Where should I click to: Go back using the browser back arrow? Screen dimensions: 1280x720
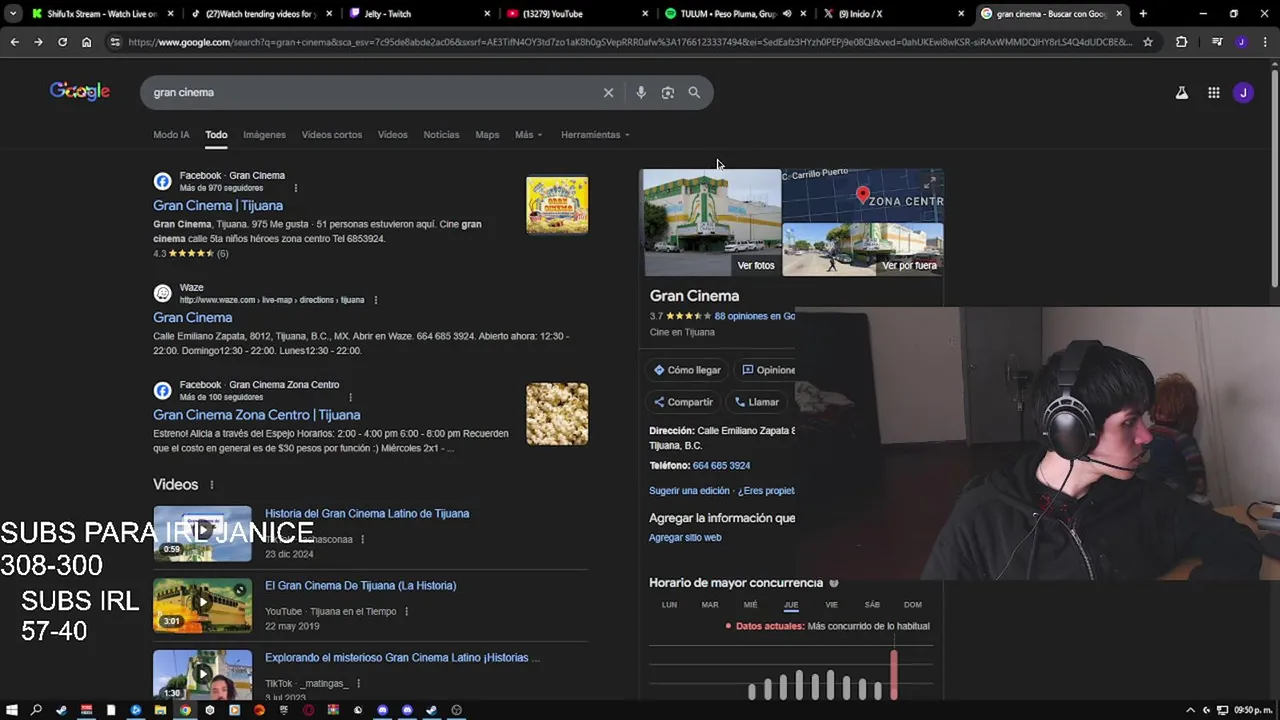point(14,42)
